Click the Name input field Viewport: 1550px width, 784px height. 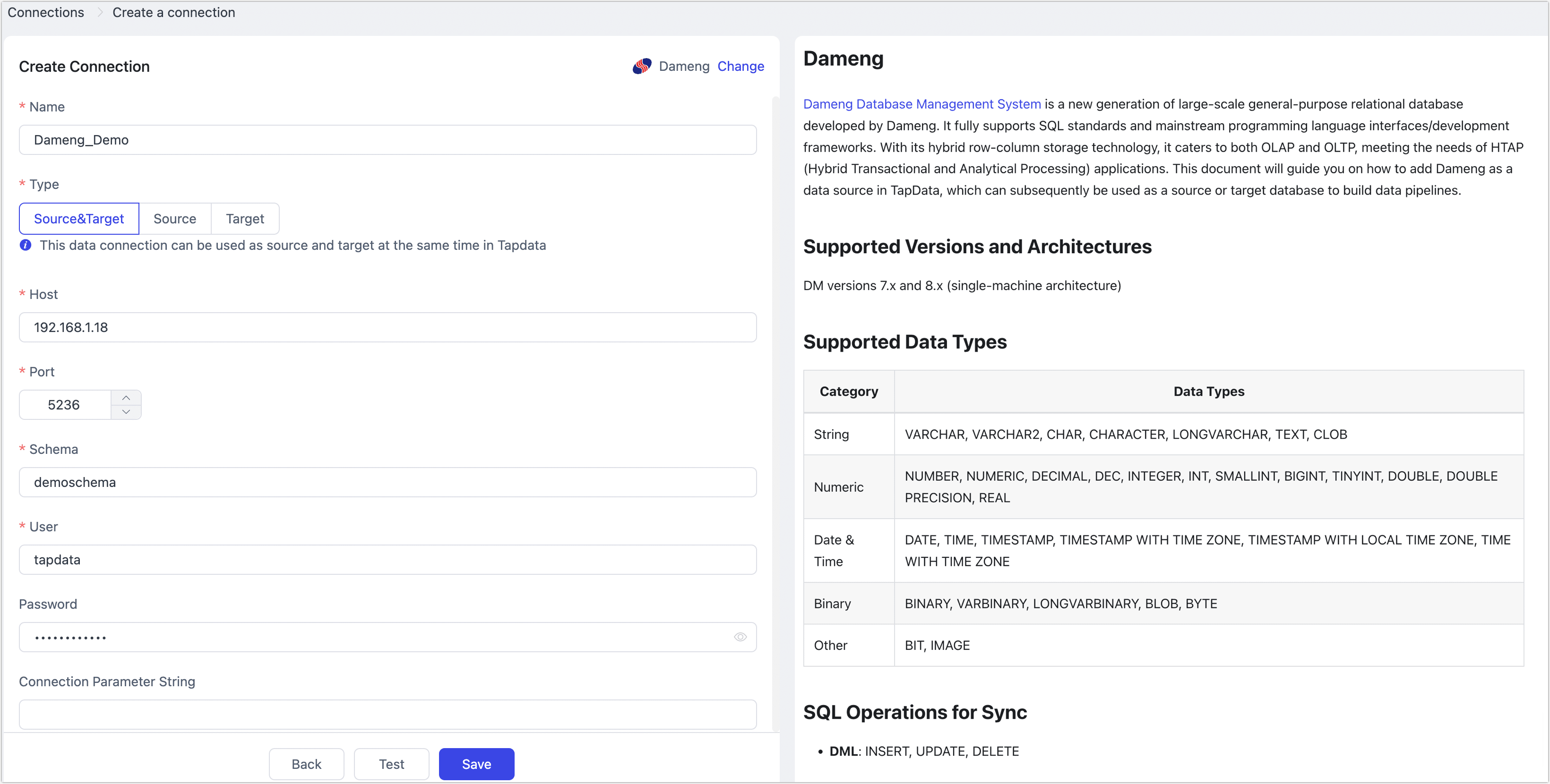(387, 140)
